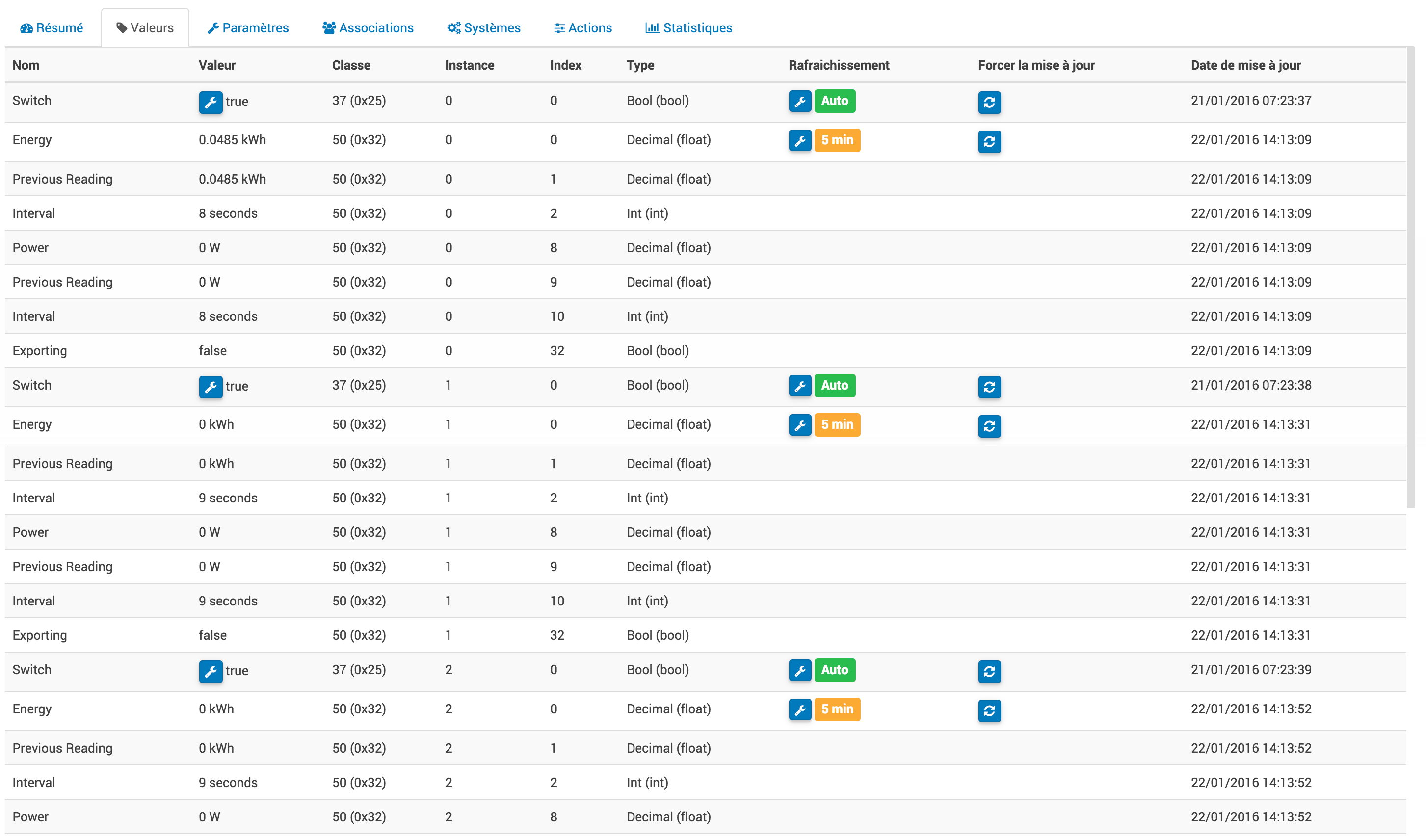Click the Classe column header
The width and height of the screenshot is (1426, 840).
[x=351, y=65]
